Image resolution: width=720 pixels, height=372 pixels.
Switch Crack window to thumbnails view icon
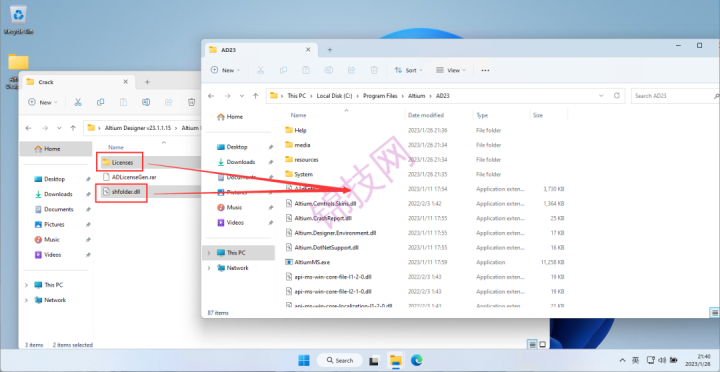click(x=542, y=344)
